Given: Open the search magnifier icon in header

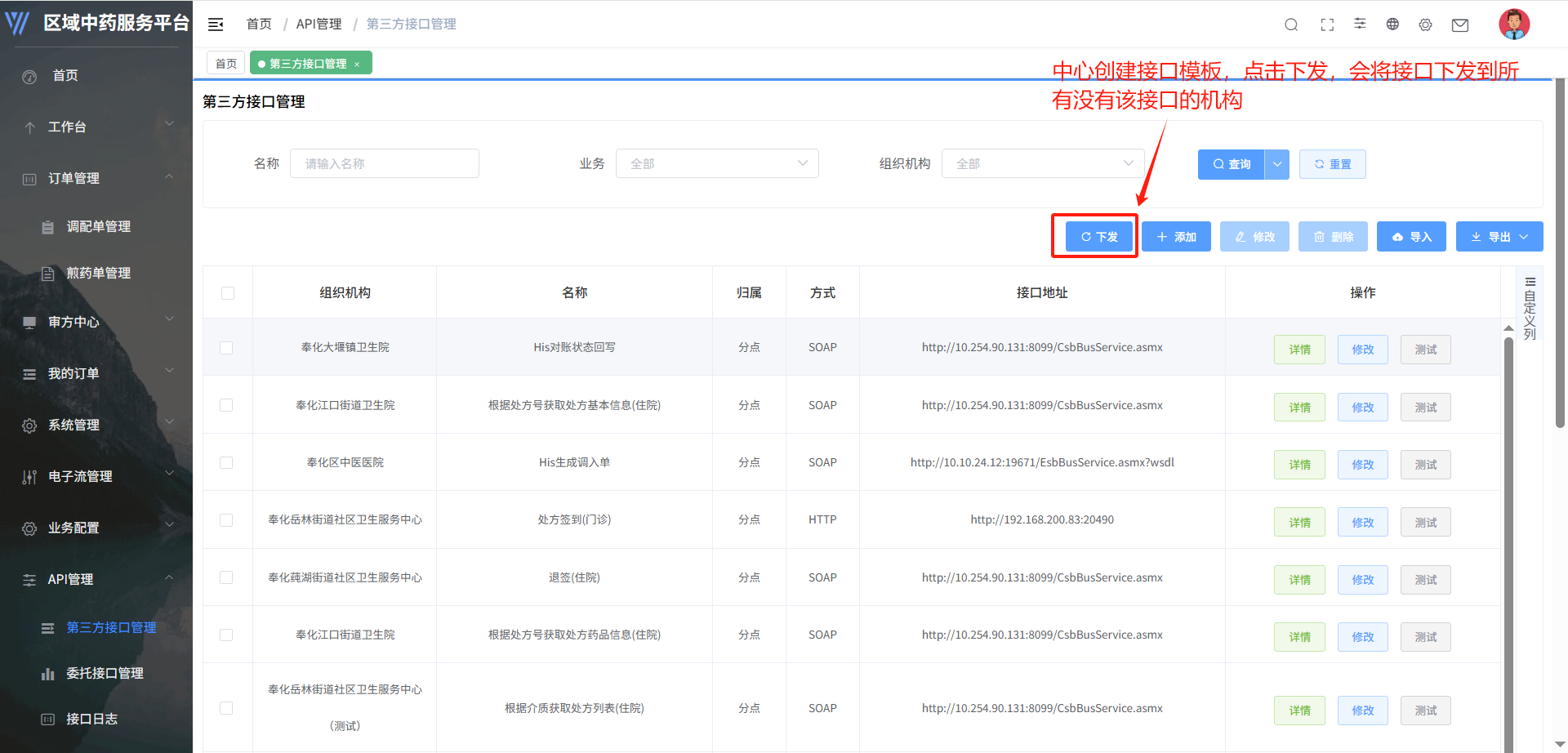Looking at the screenshot, I should (x=1291, y=25).
